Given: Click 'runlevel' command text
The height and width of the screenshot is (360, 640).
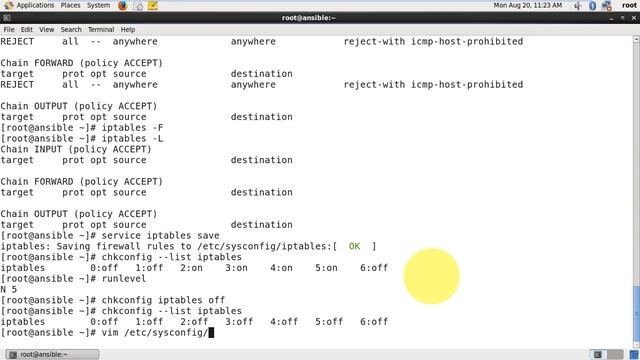Looking at the screenshot, I should point(124,279).
